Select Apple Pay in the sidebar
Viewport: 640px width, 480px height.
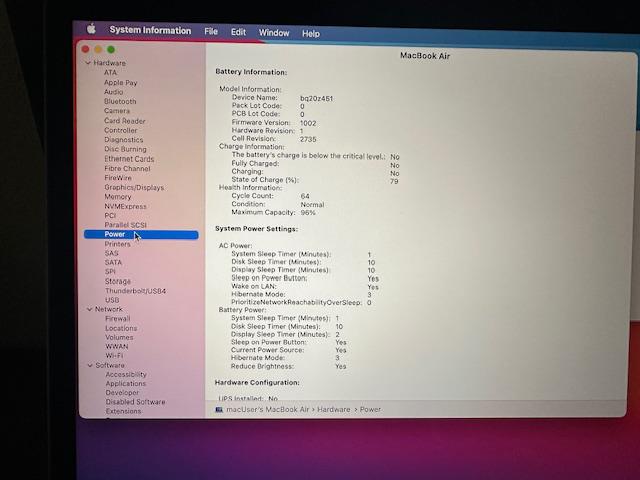[x=120, y=82]
